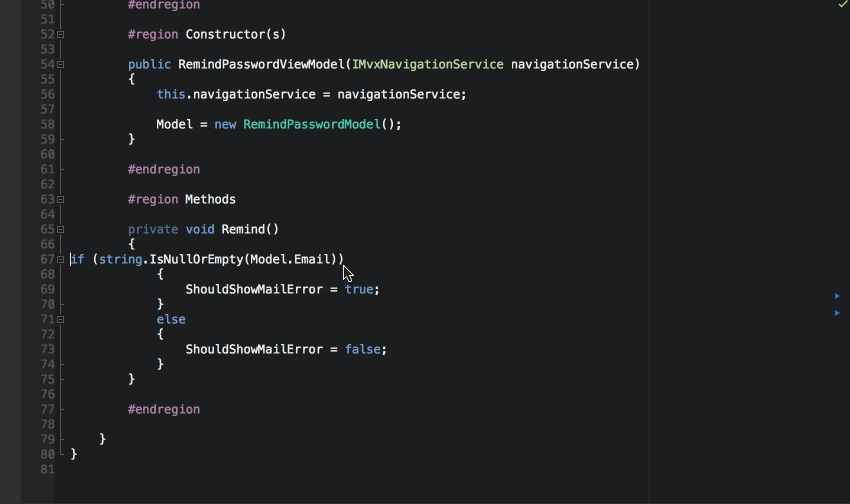This screenshot has width=850, height=504.
Task: Click the 'true' literal on line 69
Action: pos(359,289)
